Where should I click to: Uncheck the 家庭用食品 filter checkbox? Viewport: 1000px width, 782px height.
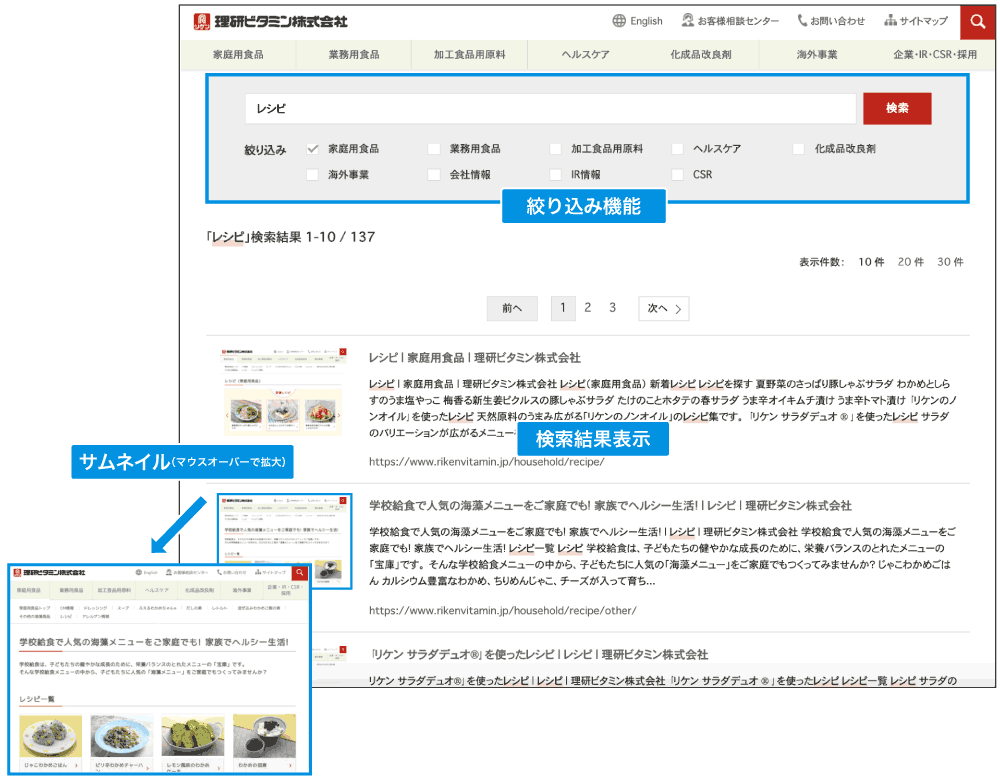click(312, 149)
